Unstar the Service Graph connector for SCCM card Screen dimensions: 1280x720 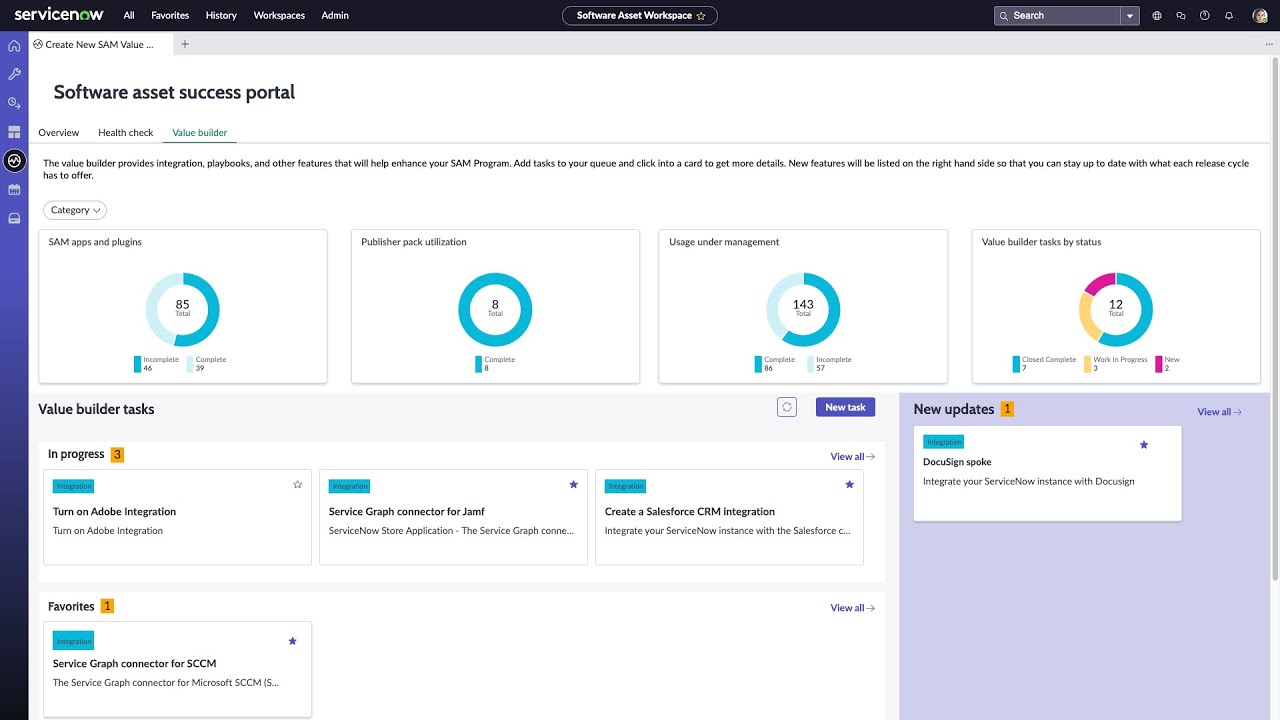(292, 641)
